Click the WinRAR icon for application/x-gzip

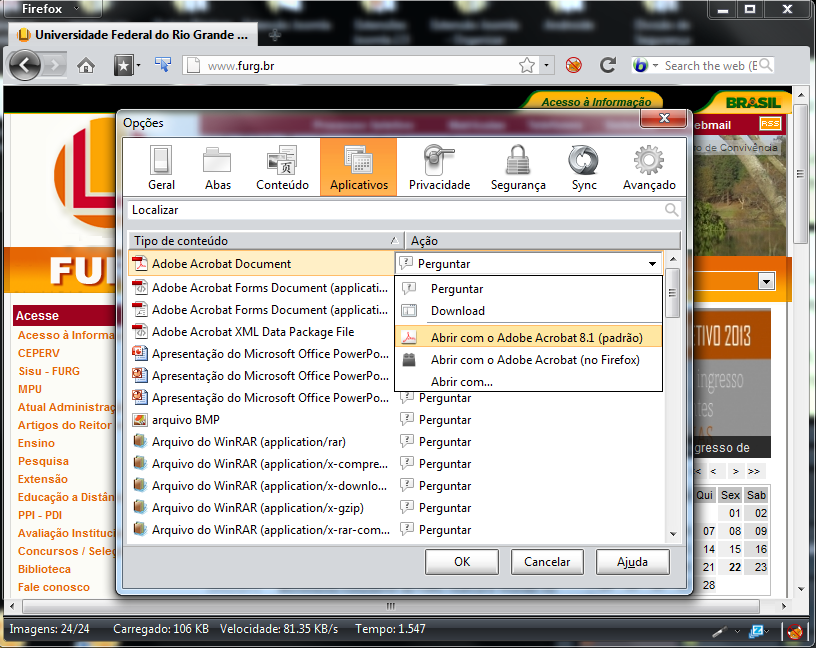tap(139, 507)
